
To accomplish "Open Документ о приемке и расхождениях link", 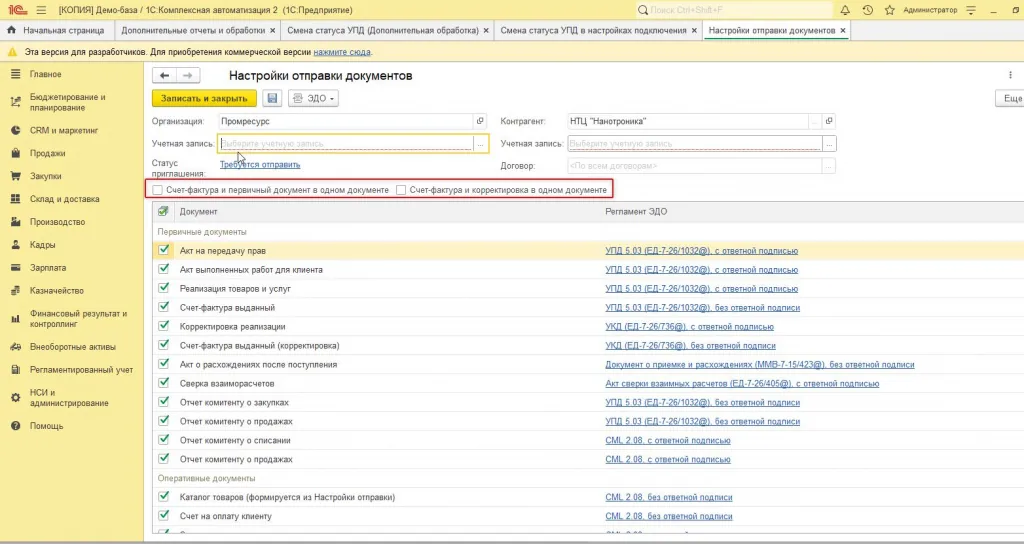I will pyautogui.click(x=760, y=364).
